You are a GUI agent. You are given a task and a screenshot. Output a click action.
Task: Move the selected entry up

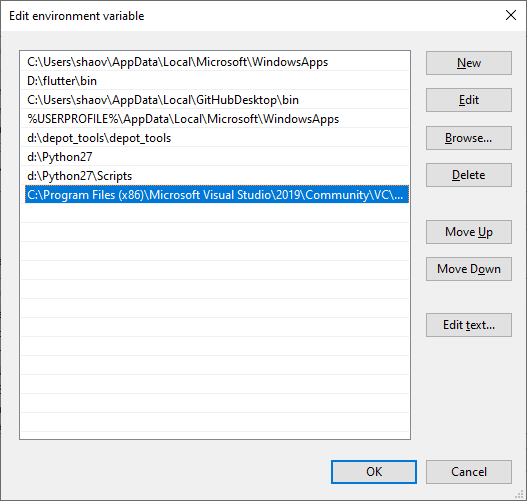click(469, 232)
